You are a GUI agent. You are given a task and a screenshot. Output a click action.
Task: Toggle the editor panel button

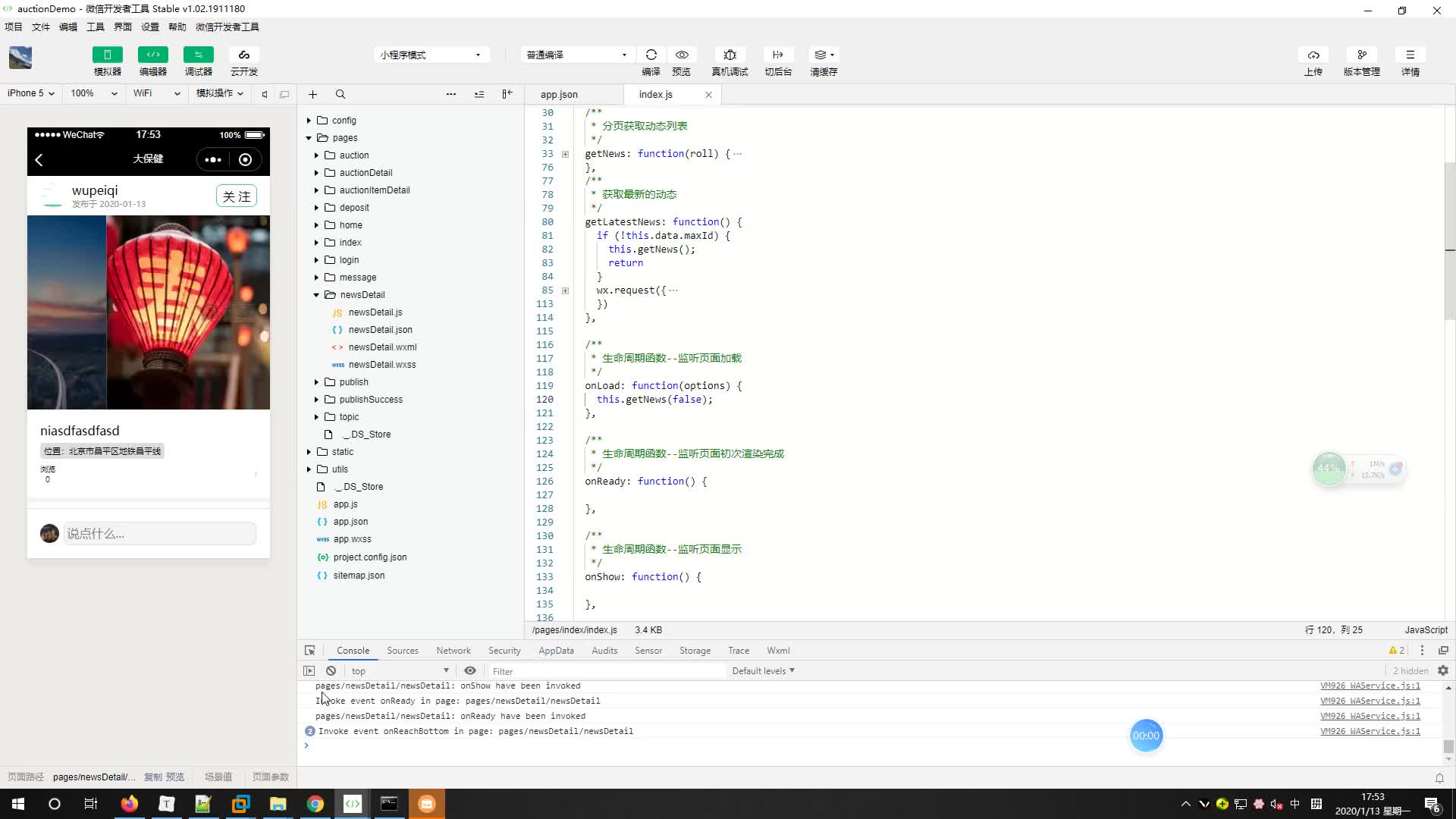click(153, 55)
